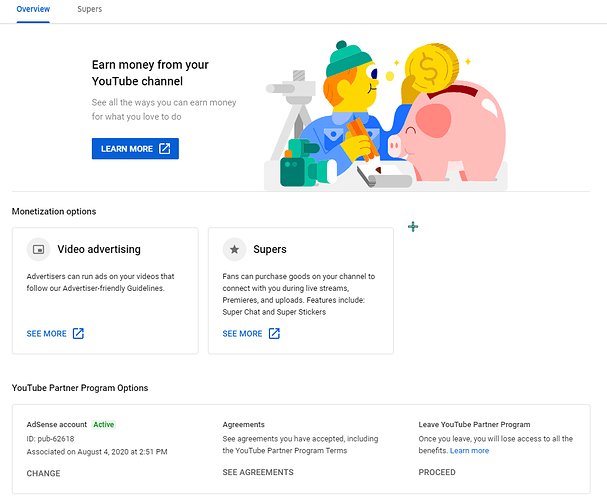Click the Video advertising card title
Image resolution: width=607 pixels, height=500 pixels.
click(x=99, y=249)
